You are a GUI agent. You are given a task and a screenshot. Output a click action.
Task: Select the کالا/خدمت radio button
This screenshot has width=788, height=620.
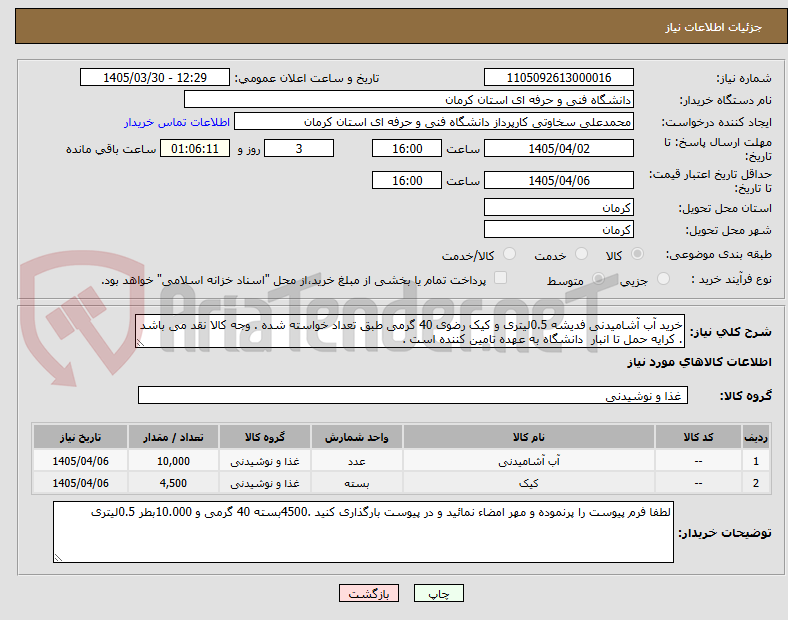[x=509, y=254]
